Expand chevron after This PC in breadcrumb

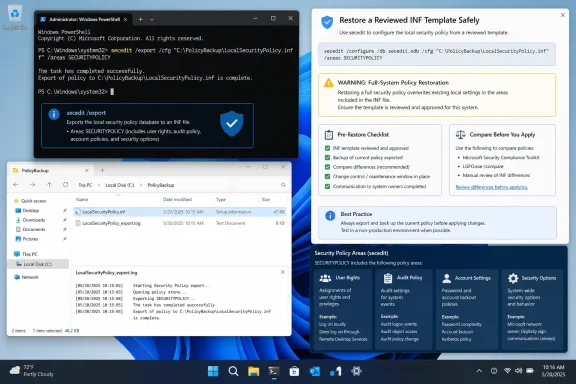pos(99,185)
